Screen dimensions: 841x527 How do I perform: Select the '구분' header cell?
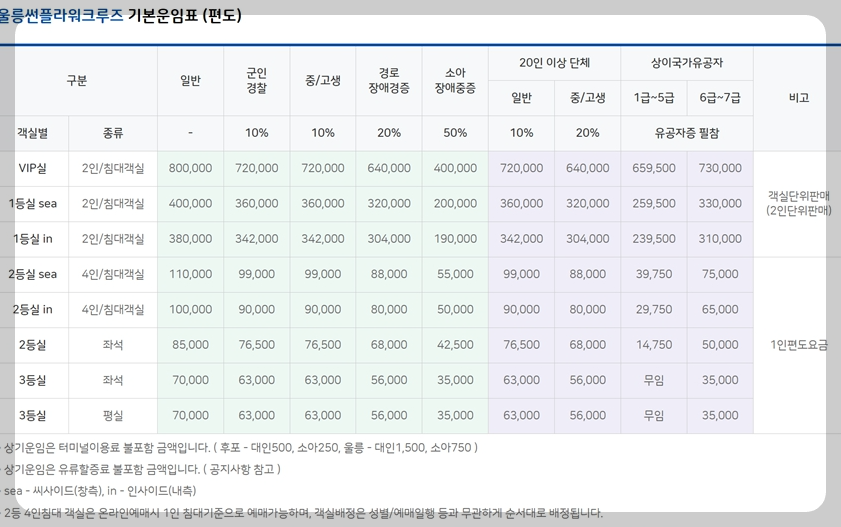click(x=77, y=80)
